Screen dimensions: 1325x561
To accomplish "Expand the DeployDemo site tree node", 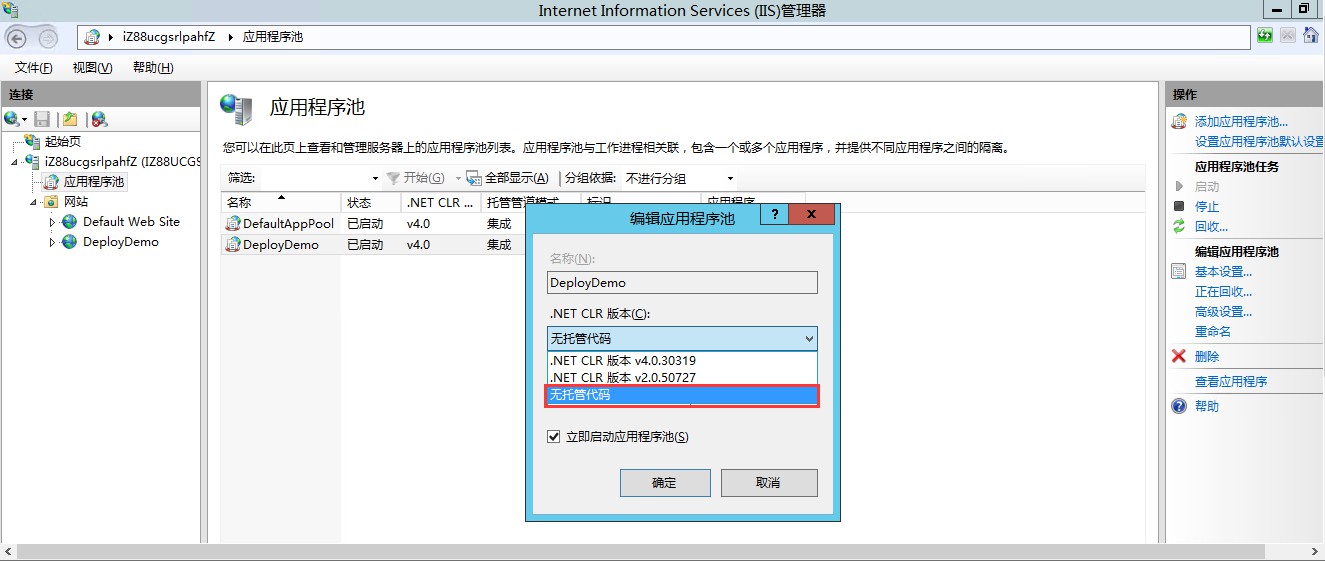I will pos(53,242).
